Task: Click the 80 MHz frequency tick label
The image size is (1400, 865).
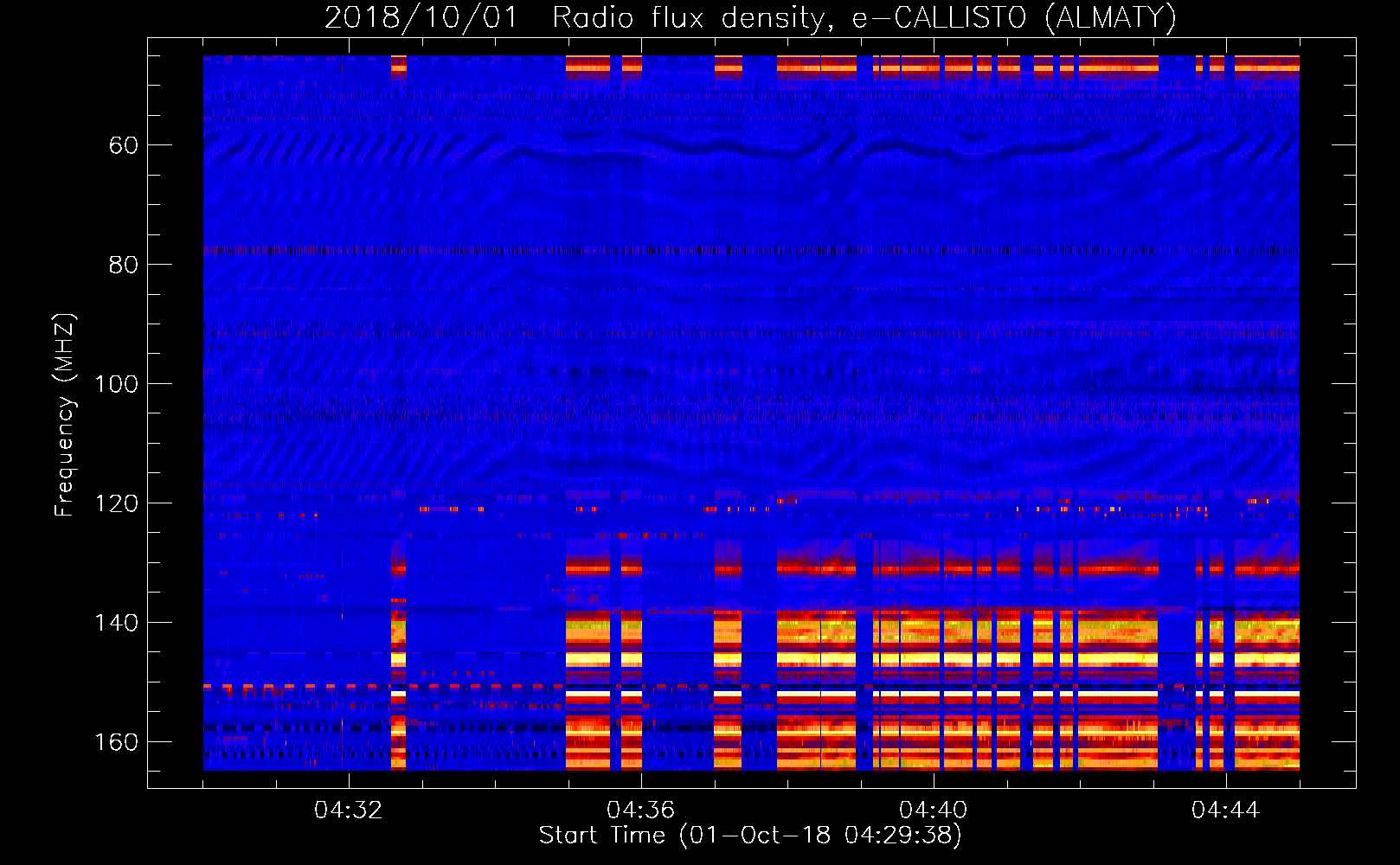Action: (124, 265)
